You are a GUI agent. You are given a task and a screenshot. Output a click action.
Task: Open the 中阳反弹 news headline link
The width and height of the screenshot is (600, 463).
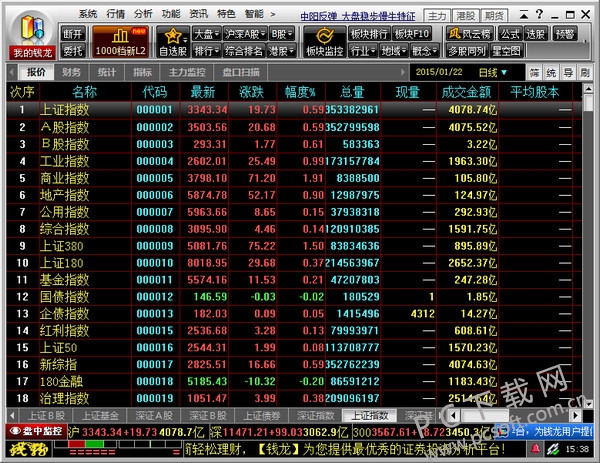tap(357, 16)
